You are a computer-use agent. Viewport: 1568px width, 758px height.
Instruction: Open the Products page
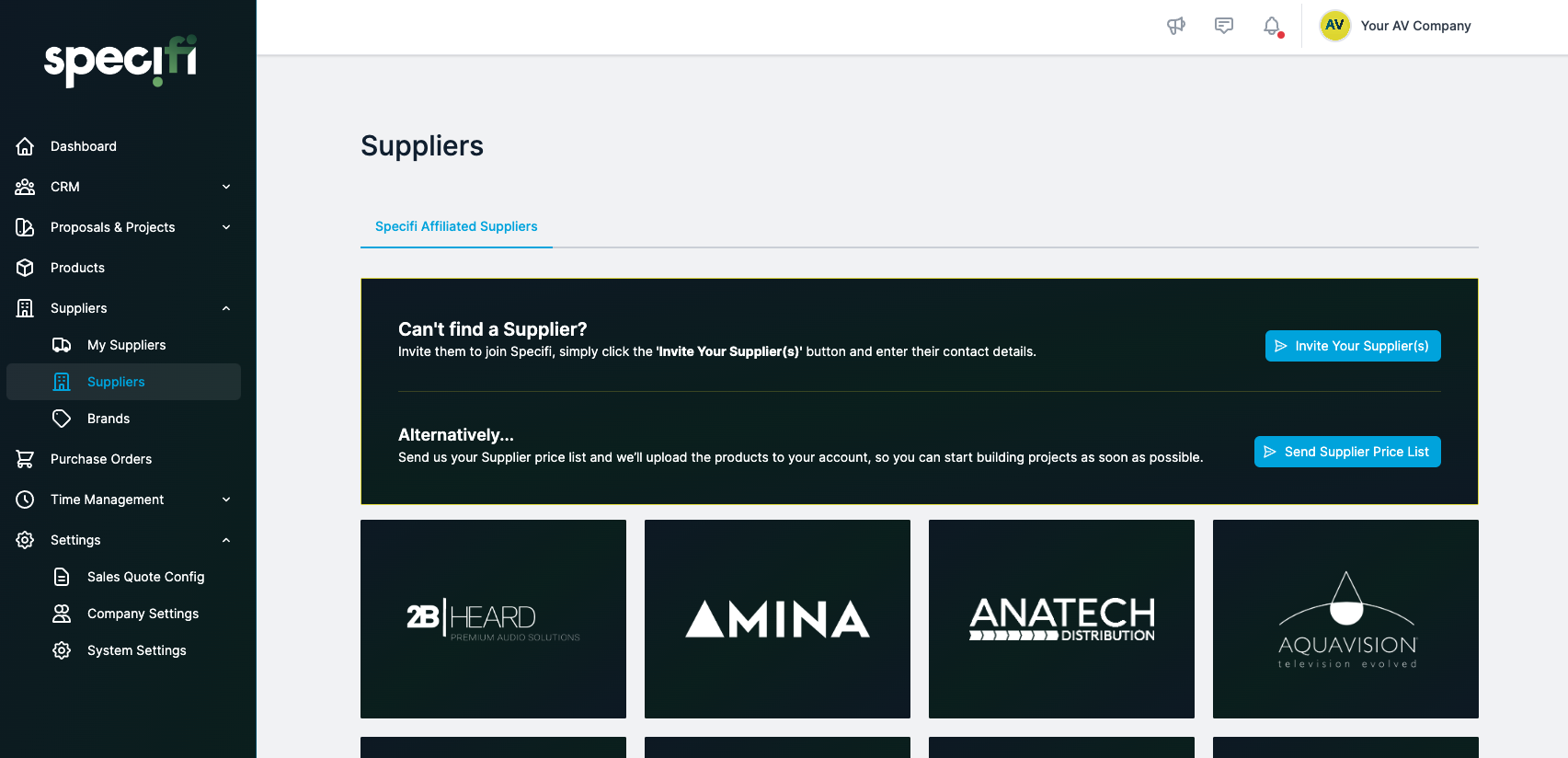77,268
